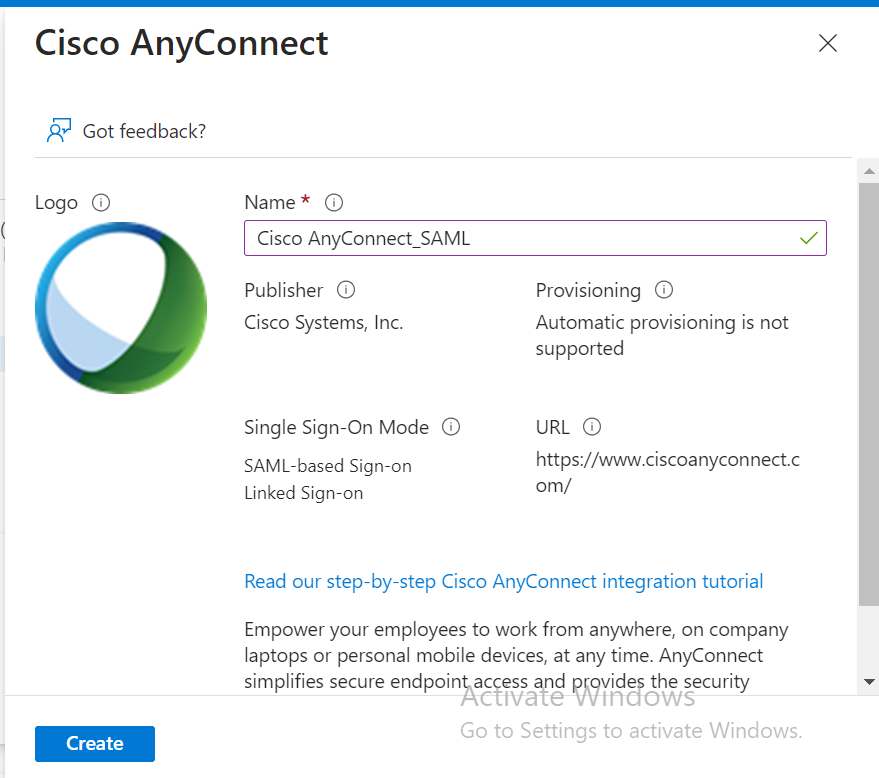Click the info icon beside Name
The image size is (879, 778).
(x=334, y=203)
